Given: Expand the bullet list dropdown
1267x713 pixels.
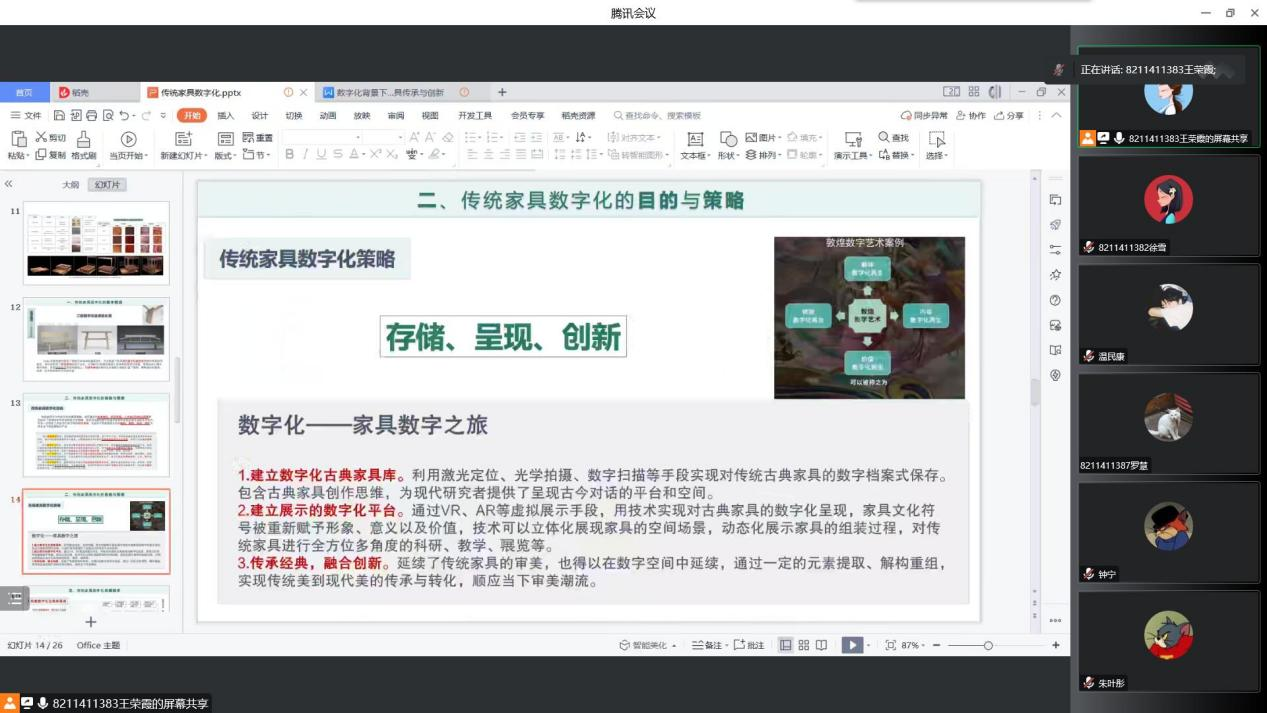Looking at the screenshot, I should tap(481, 138).
